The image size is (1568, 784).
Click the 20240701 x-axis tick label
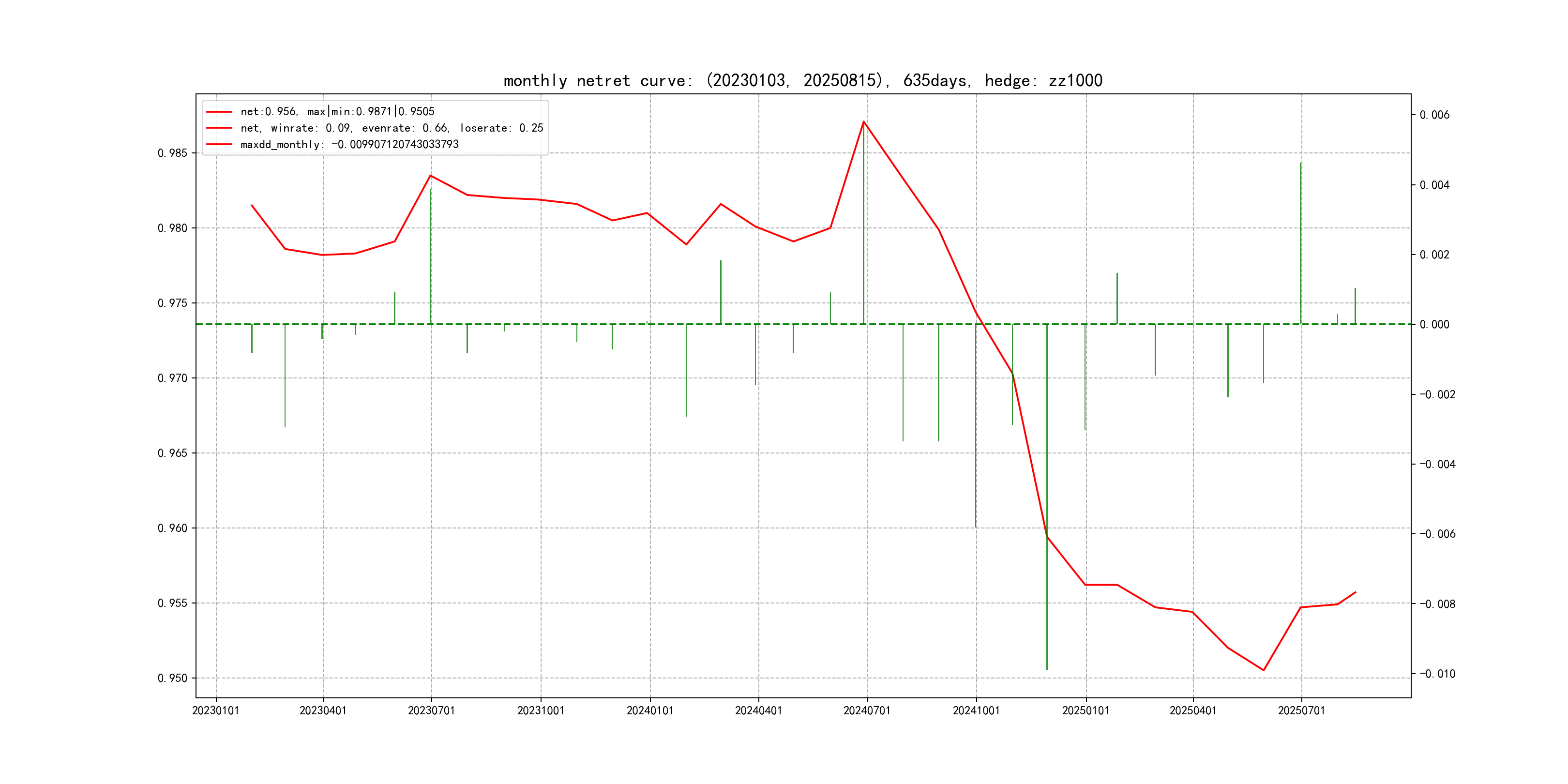point(867,710)
